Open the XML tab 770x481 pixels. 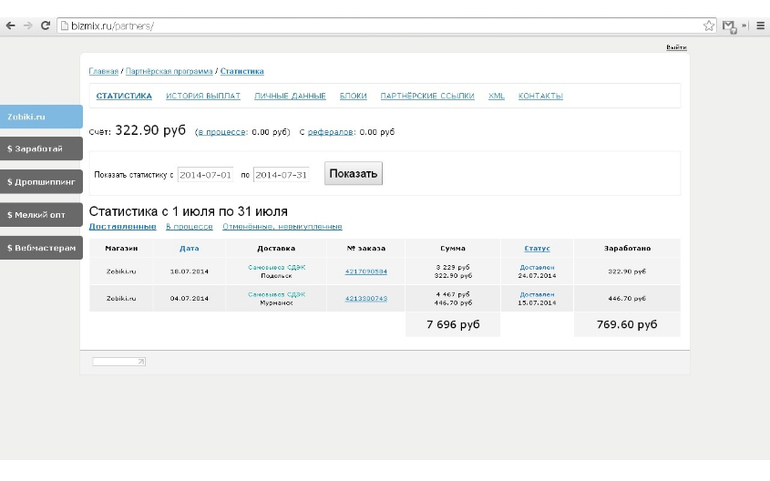496,96
